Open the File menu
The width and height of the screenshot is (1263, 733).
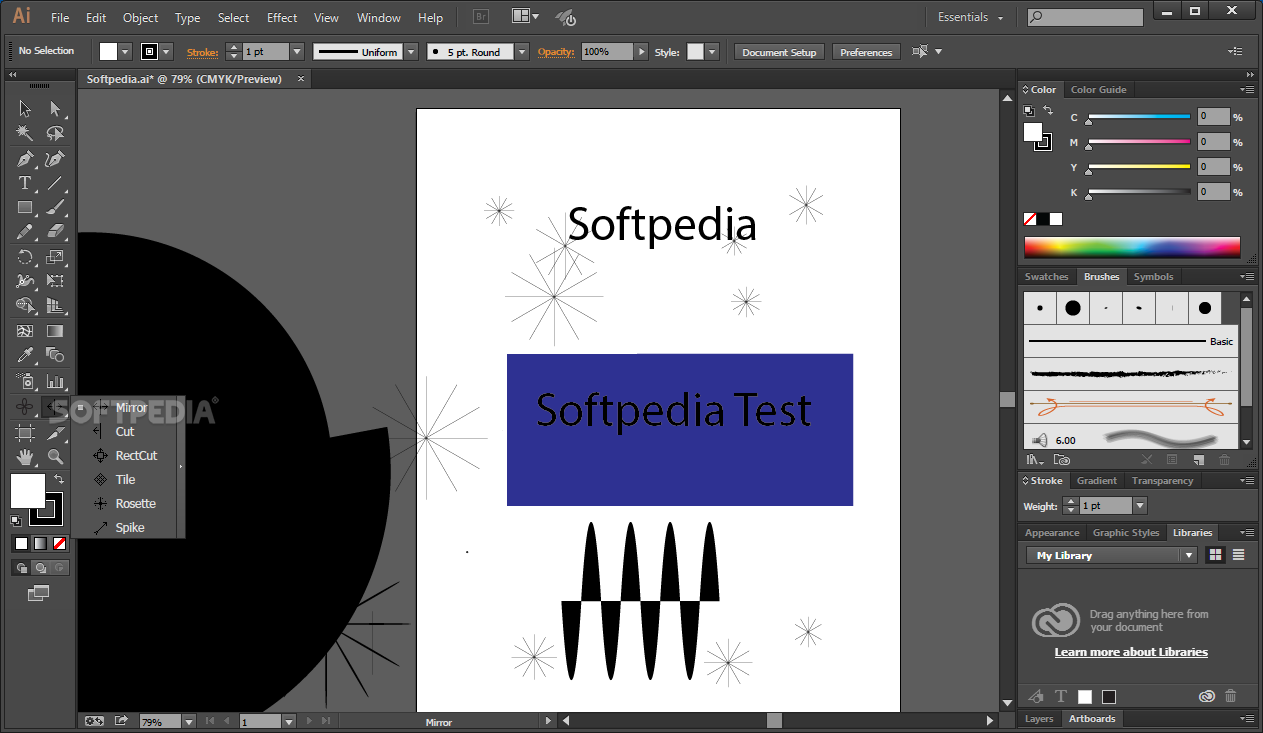click(x=60, y=18)
